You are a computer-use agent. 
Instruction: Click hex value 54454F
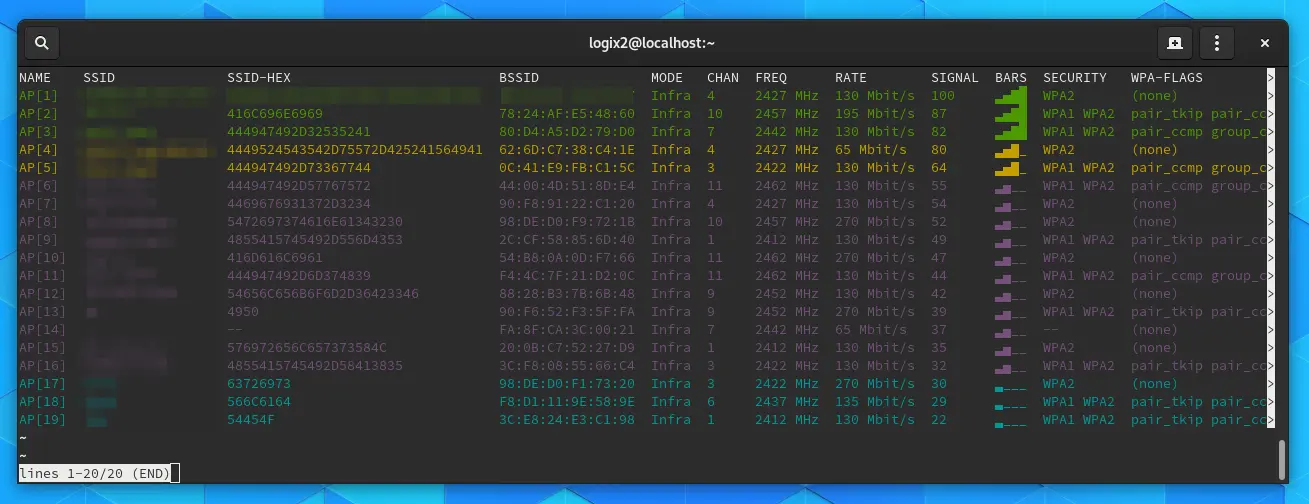point(251,420)
